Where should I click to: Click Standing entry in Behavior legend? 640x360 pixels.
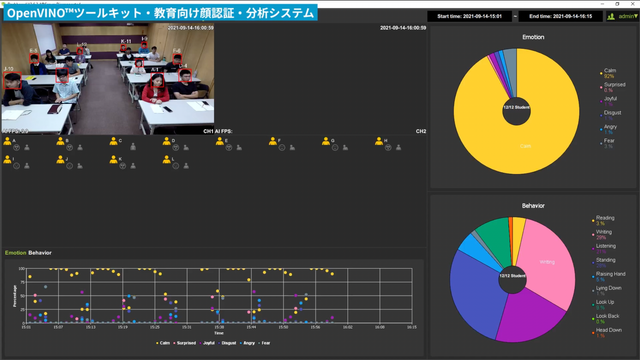(604, 262)
